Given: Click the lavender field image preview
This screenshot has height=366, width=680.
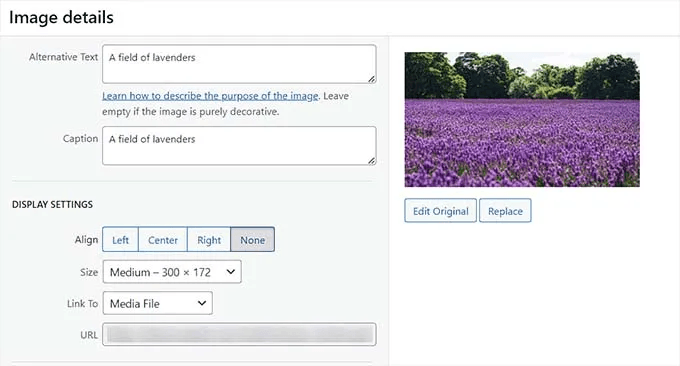Looking at the screenshot, I should click(x=522, y=120).
